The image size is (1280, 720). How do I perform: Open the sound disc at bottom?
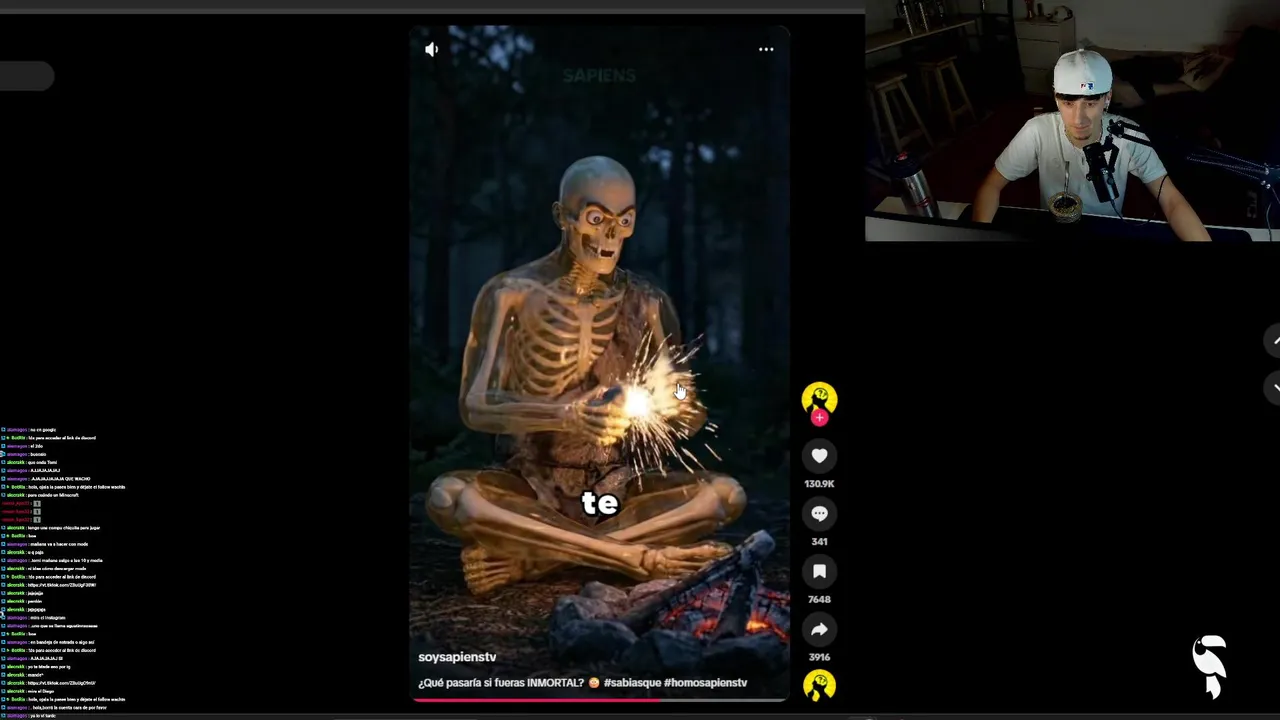pos(819,686)
